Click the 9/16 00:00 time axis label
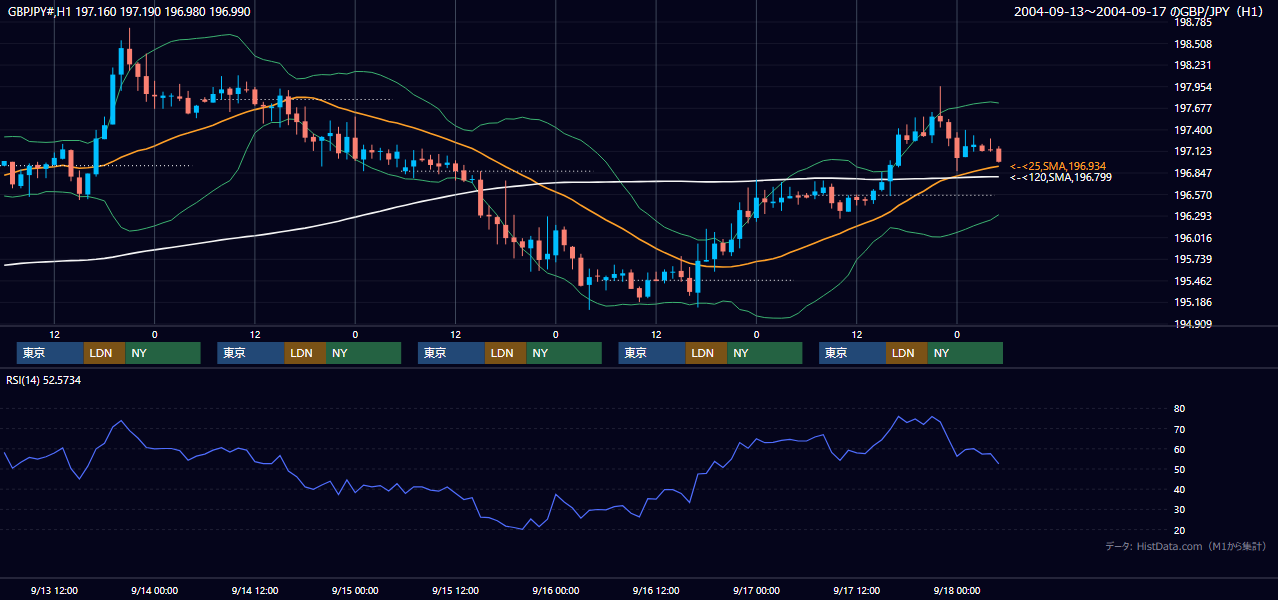This screenshot has height=600, width=1278. coord(555,590)
